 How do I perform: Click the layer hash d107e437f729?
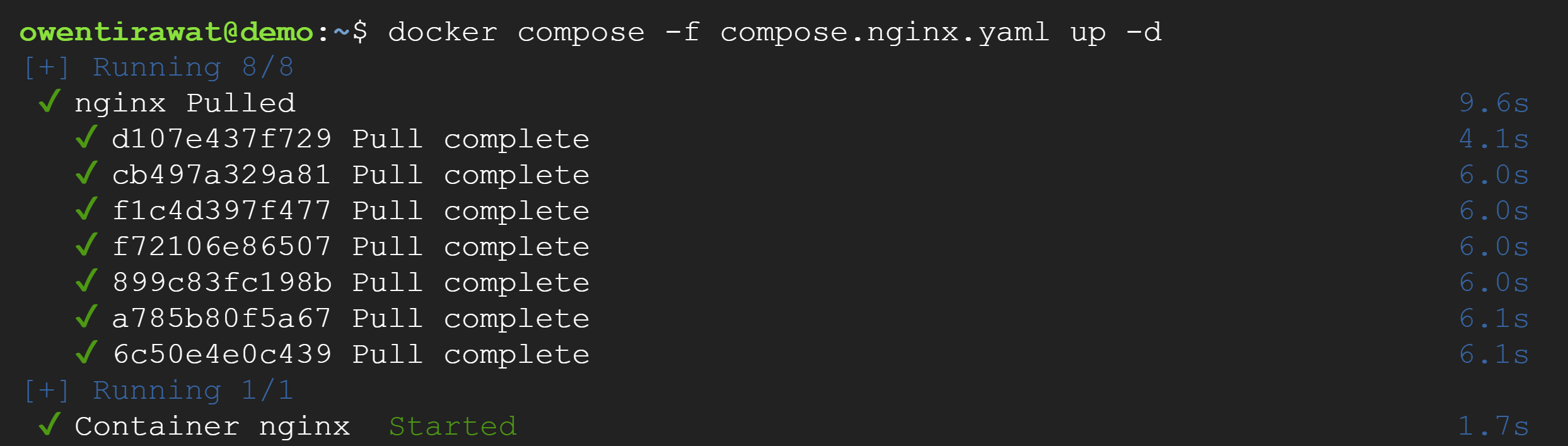click(222, 139)
